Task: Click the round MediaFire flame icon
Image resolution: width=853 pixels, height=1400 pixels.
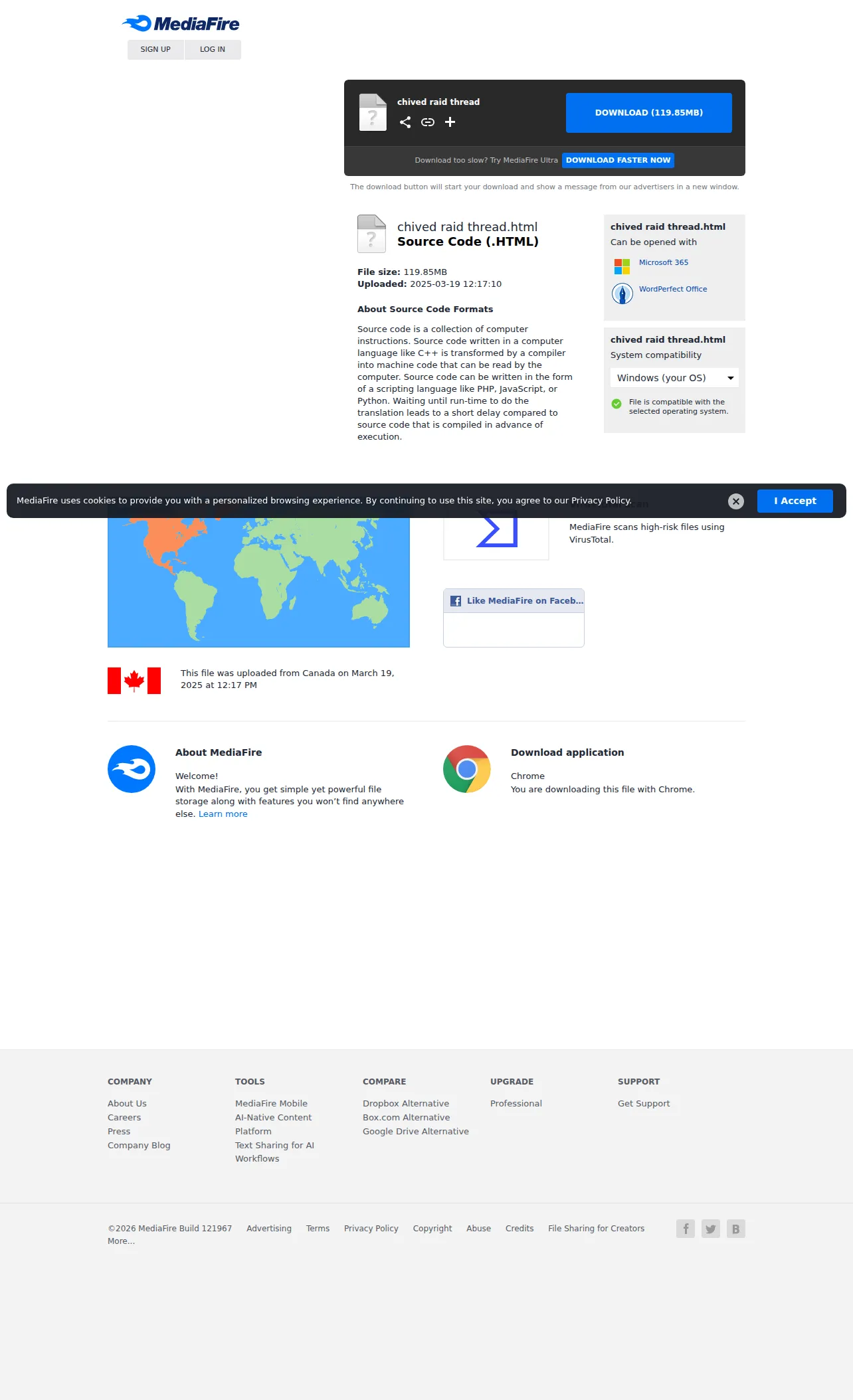Action: [132, 769]
